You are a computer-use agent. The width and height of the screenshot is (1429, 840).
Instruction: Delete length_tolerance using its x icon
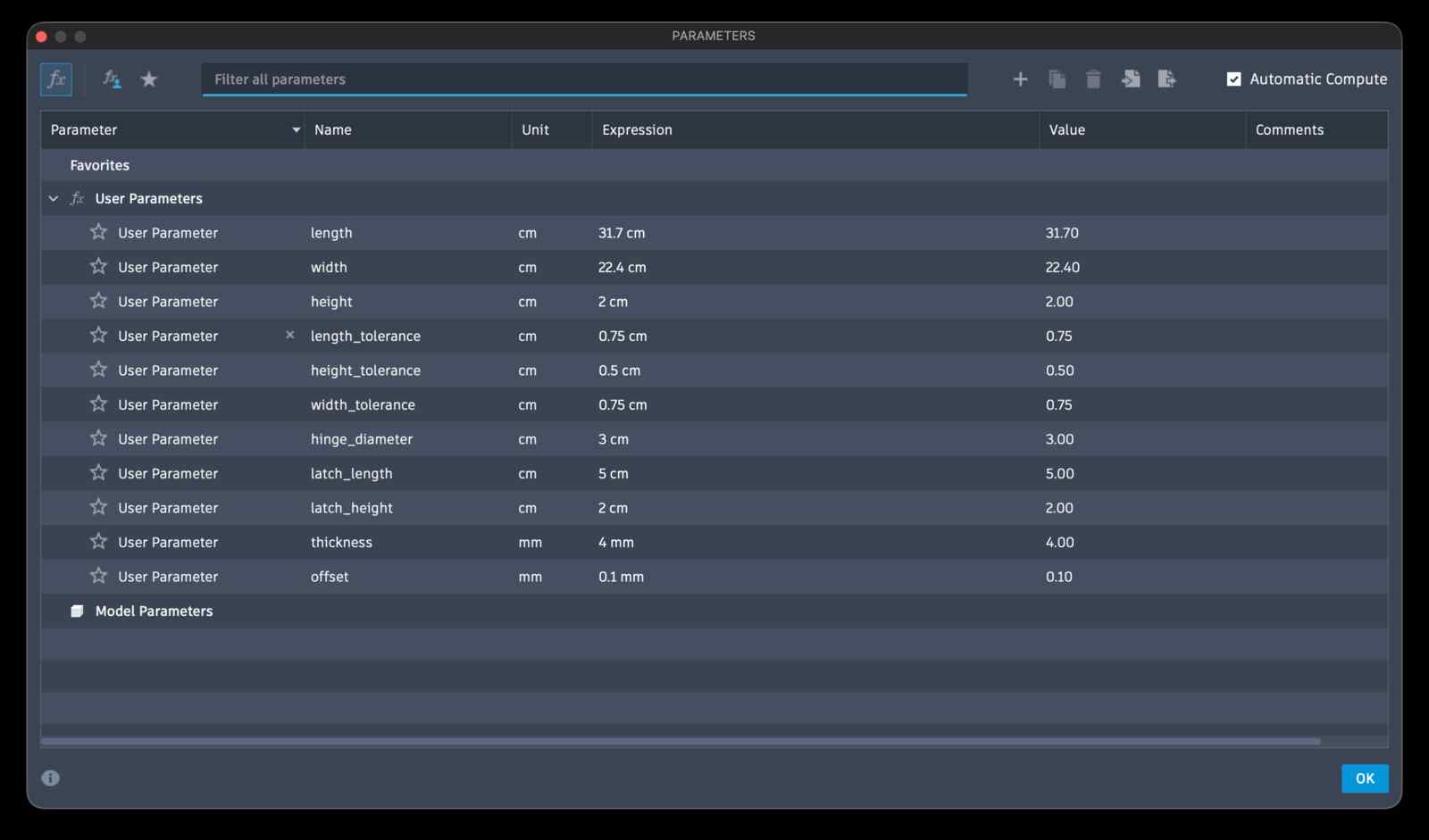pyautogui.click(x=289, y=336)
